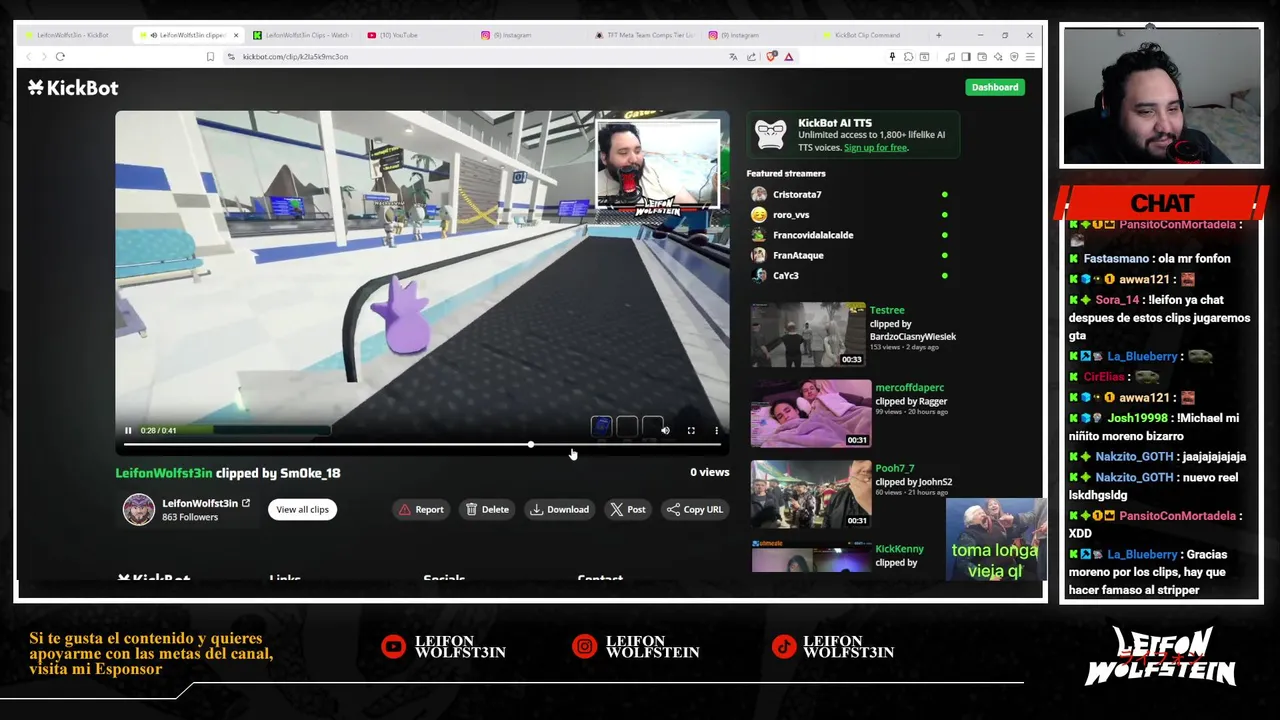Close the active clip tab
This screenshot has height=720, width=1280.
point(236,35)
